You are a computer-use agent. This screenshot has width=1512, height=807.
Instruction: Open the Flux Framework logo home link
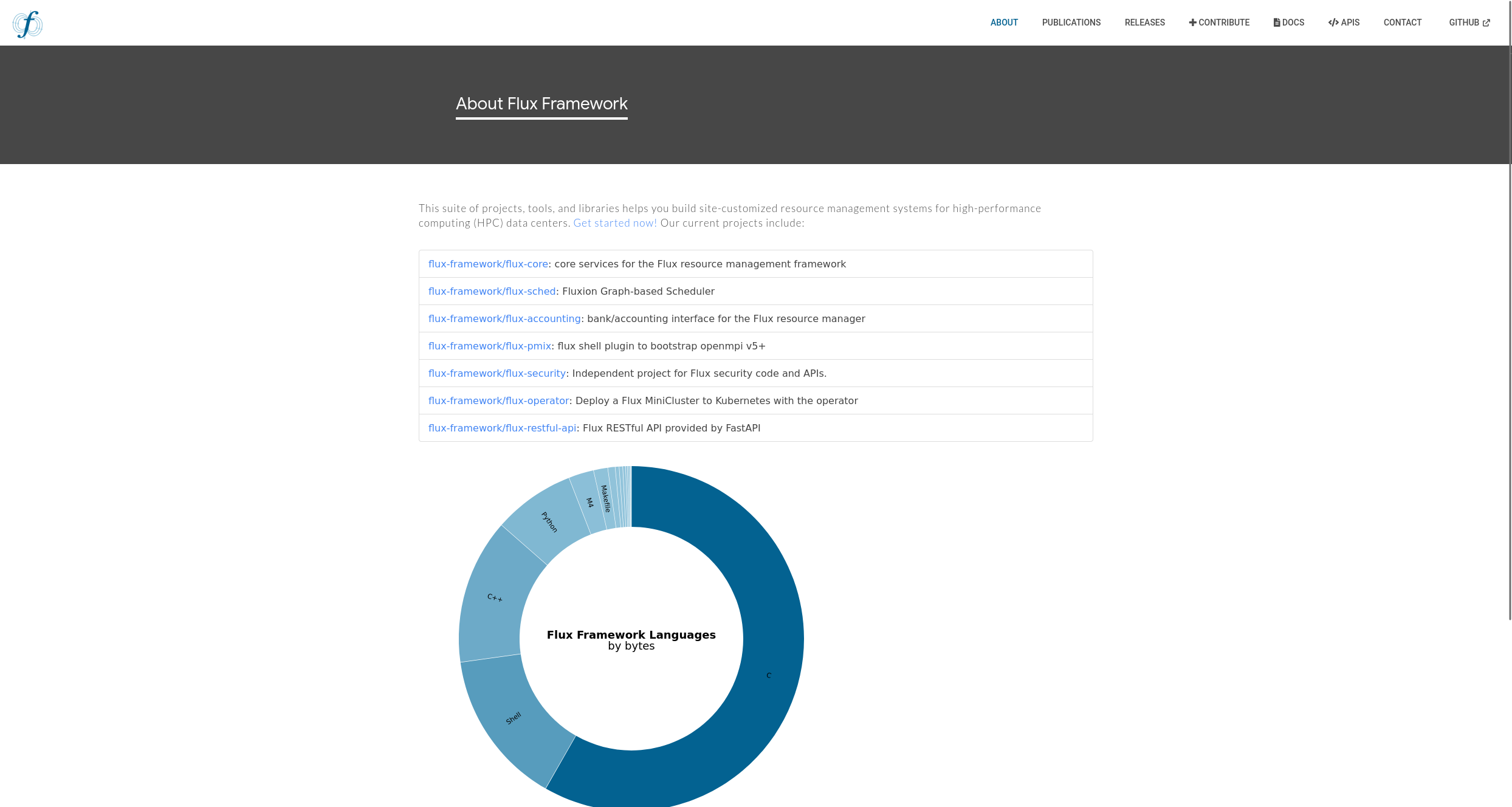[x=27, y=24]
